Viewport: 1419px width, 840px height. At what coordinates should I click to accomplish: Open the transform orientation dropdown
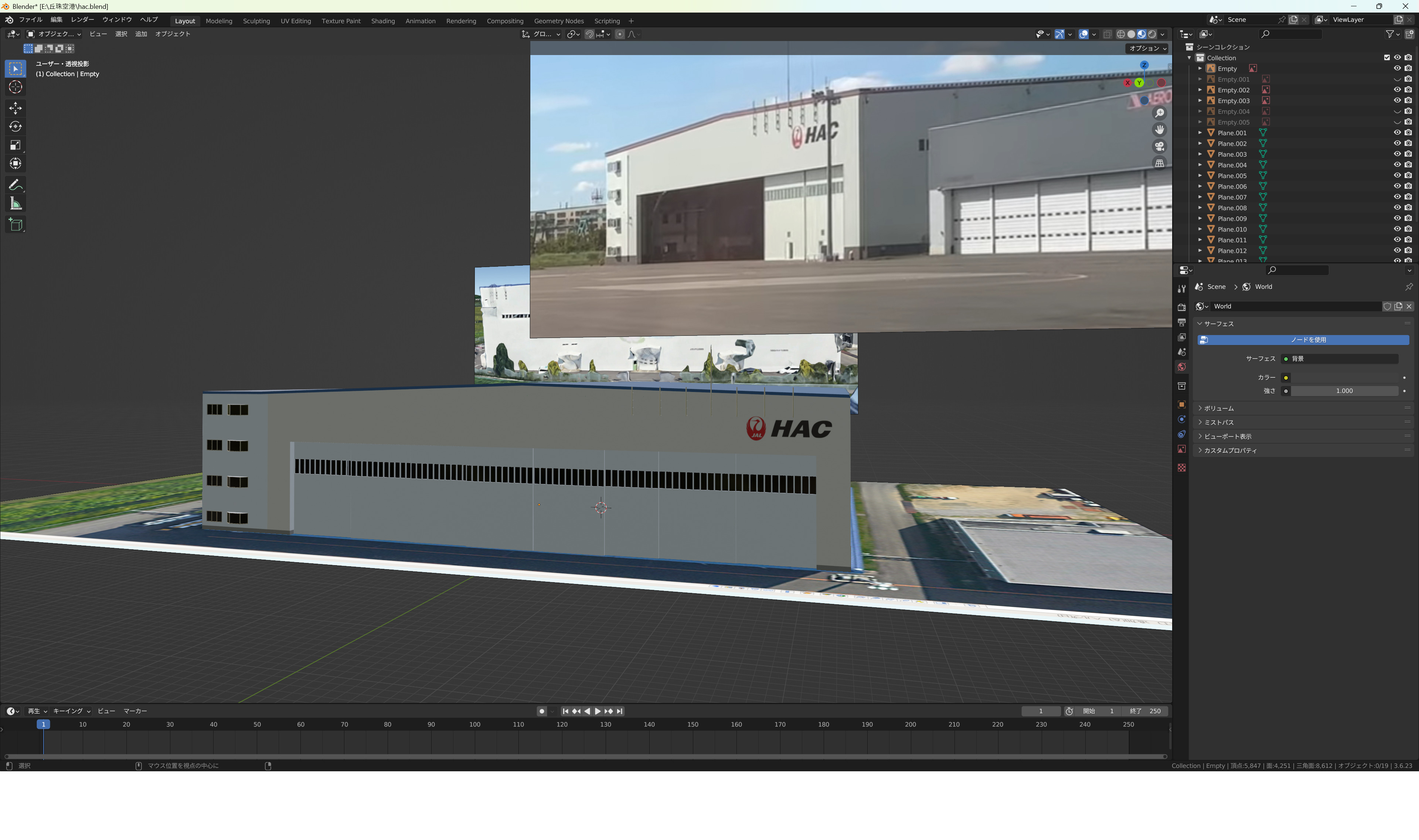point(541,34)
